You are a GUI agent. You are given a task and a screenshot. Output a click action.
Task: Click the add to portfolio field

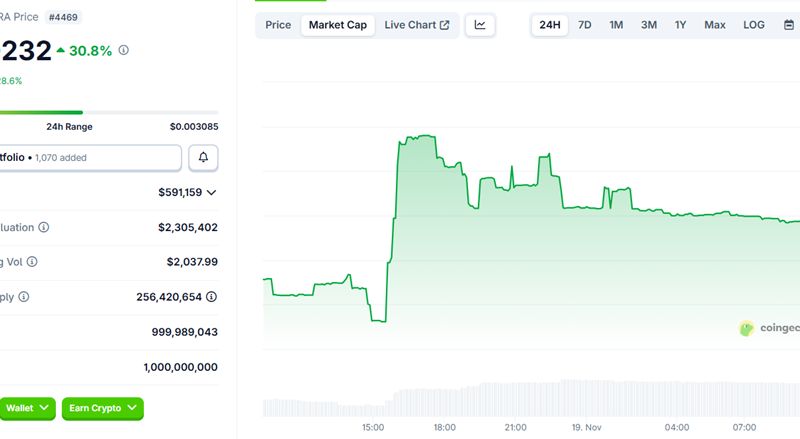[90, 158]
